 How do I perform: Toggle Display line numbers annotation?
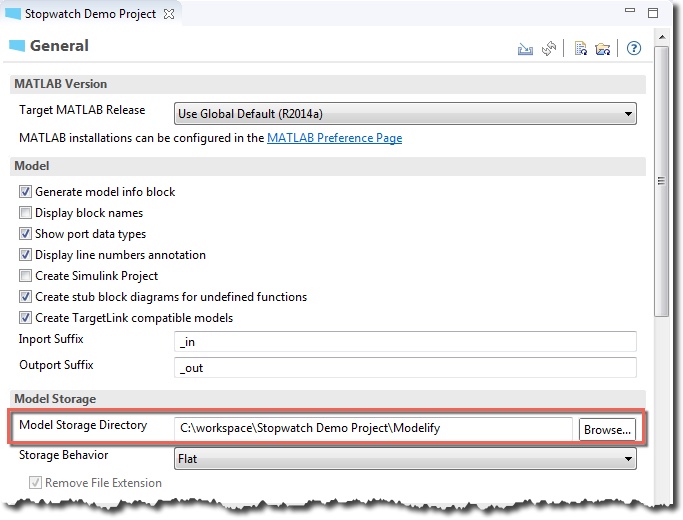tap(25, 254)
